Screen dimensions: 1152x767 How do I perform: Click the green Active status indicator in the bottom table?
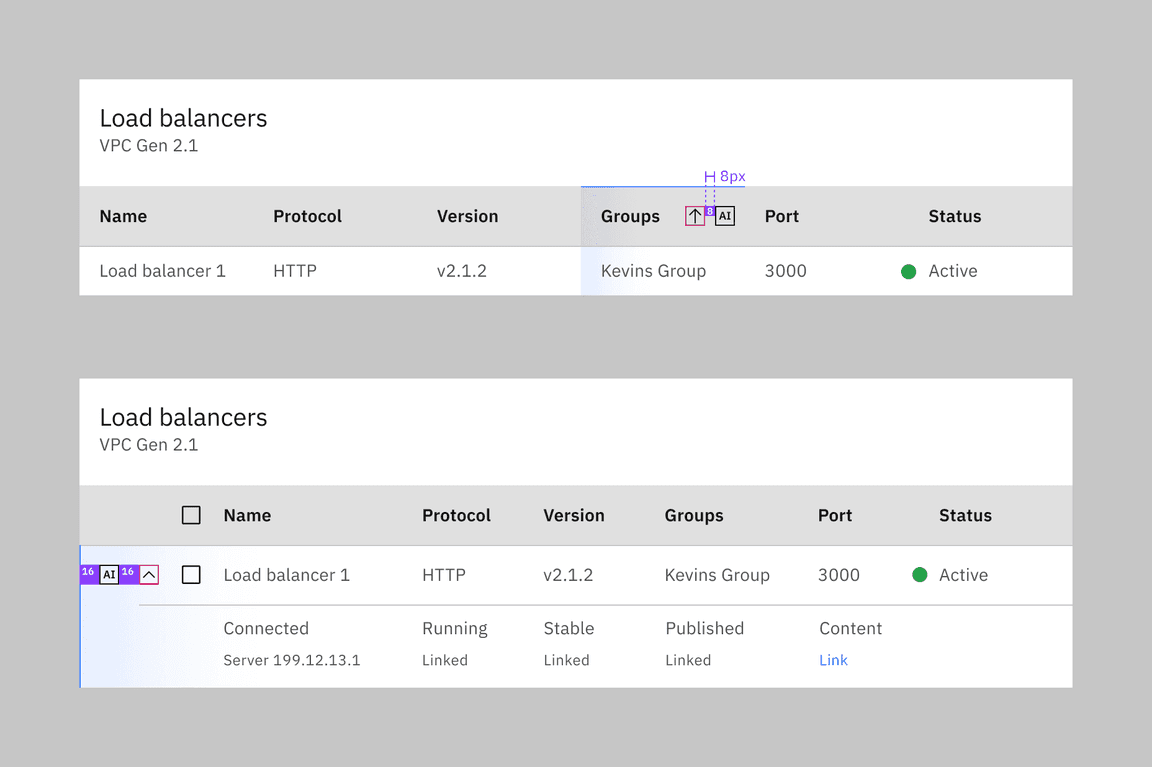coord(919,575)
